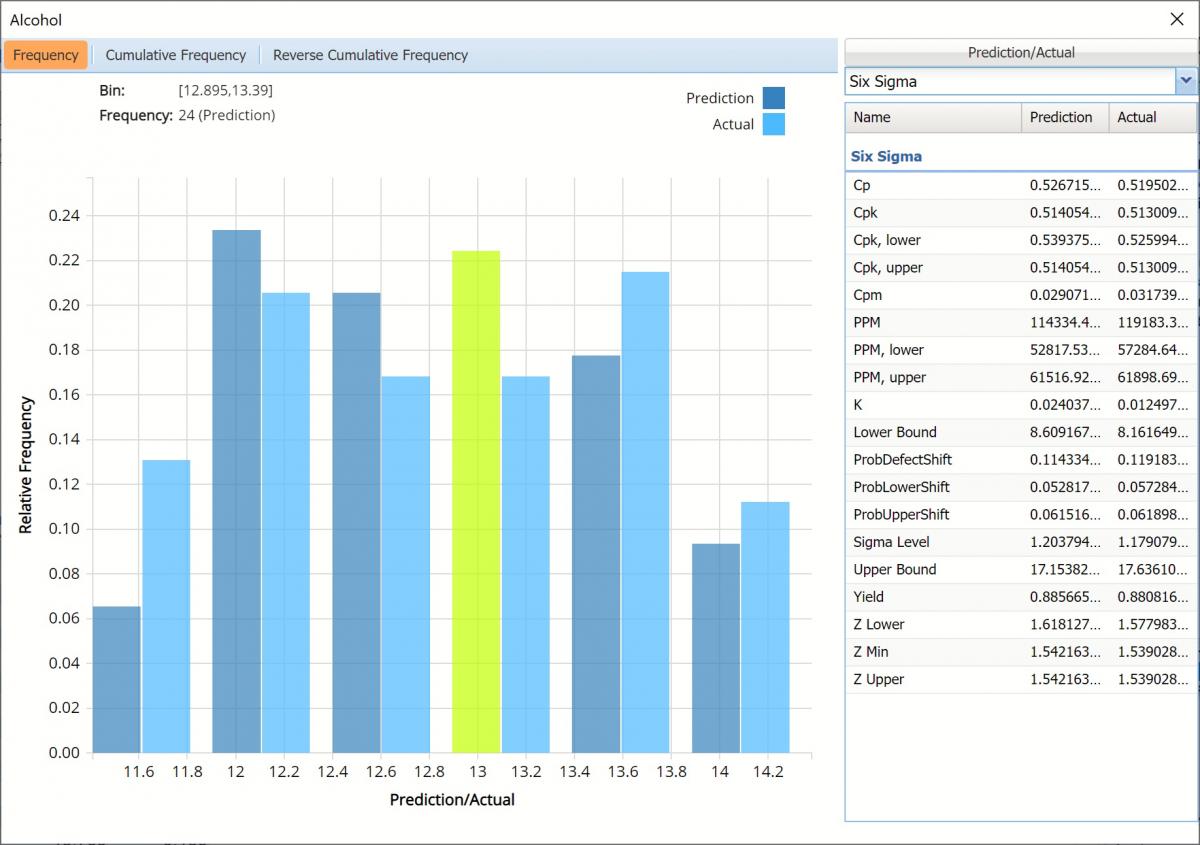Select the PPM, upper row
The width and height of the screenshot is (1200, 845).
1020,377
